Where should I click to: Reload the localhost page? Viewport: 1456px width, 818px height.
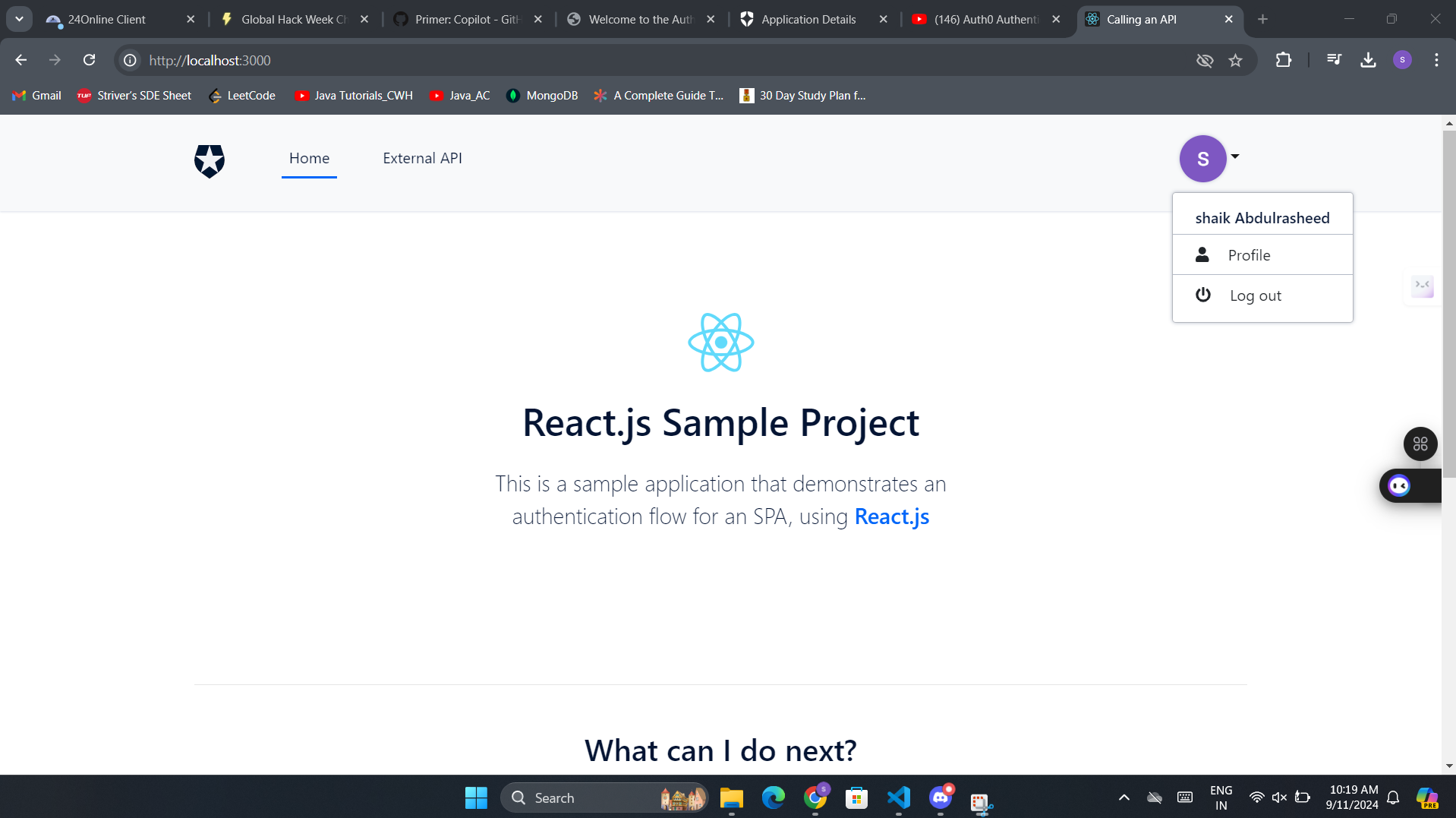pyautogui.click(x=89, y=60)
